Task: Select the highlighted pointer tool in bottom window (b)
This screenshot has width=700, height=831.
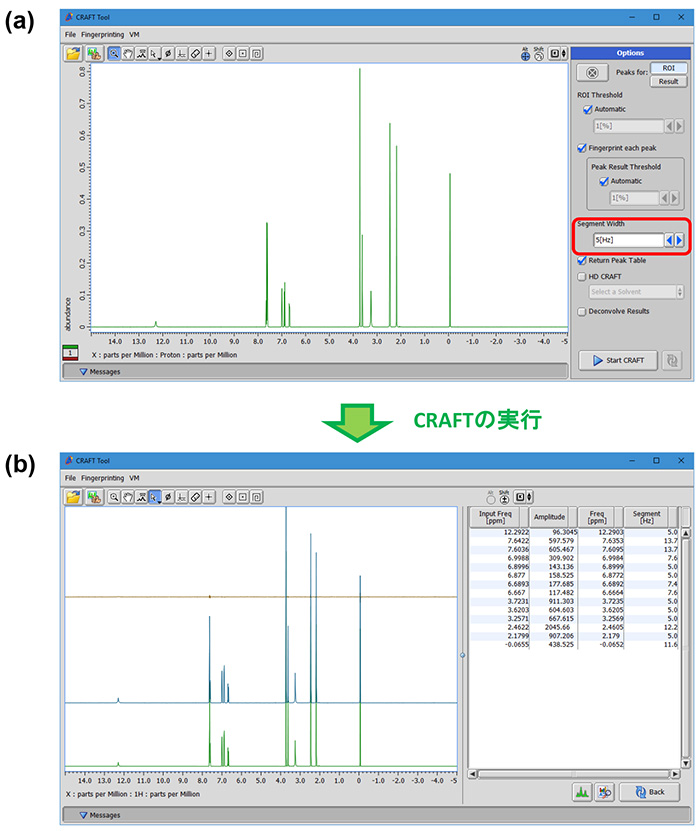Action: click(155, 497)
